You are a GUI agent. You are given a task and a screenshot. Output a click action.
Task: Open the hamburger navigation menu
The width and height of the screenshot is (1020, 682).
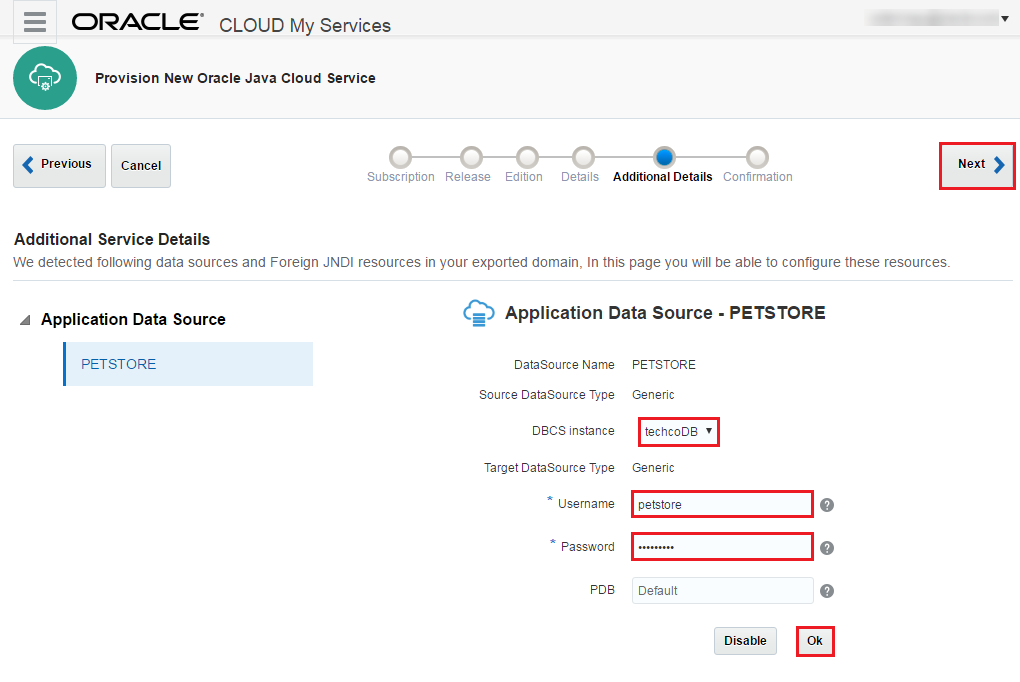point(34,21)
